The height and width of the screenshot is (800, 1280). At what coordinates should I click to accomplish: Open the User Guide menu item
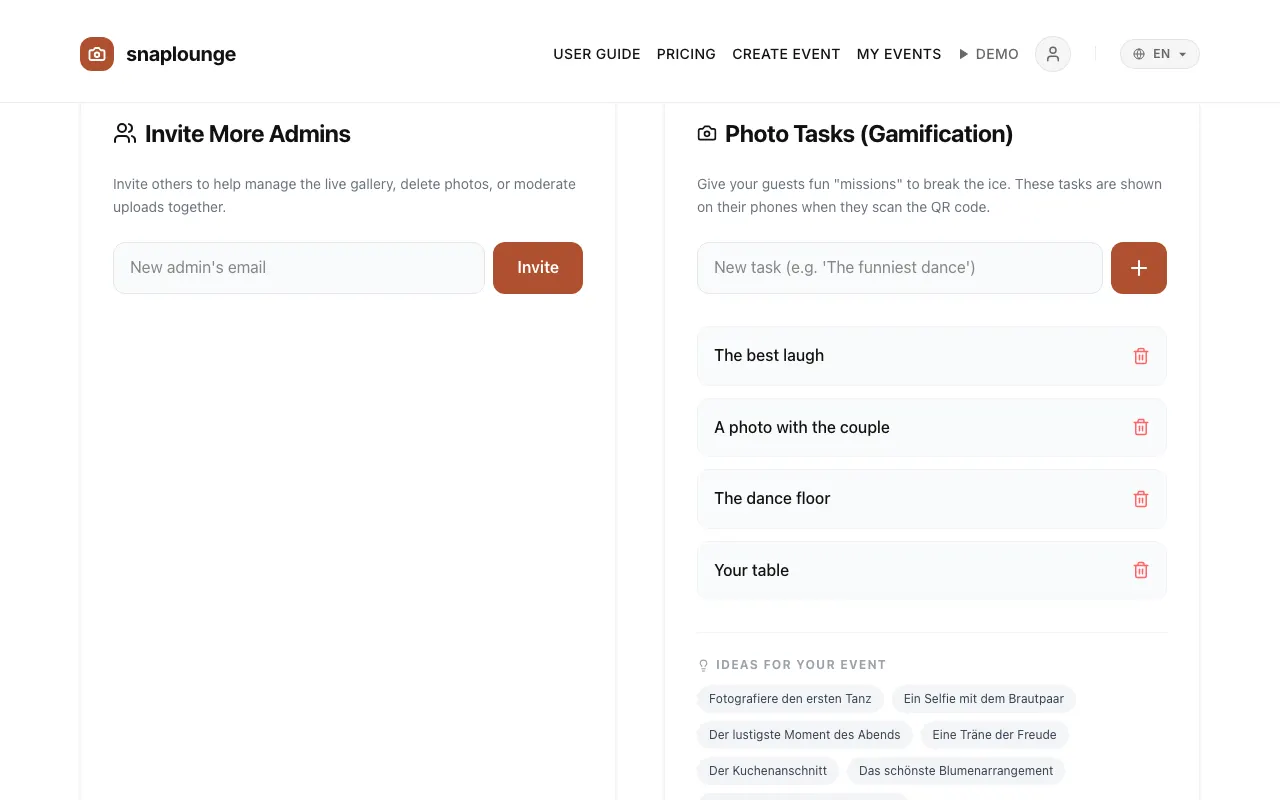(597, 54)
